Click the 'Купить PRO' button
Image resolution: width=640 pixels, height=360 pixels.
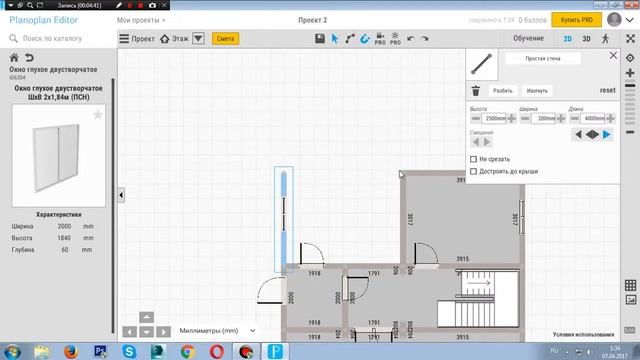click(576, 20)
